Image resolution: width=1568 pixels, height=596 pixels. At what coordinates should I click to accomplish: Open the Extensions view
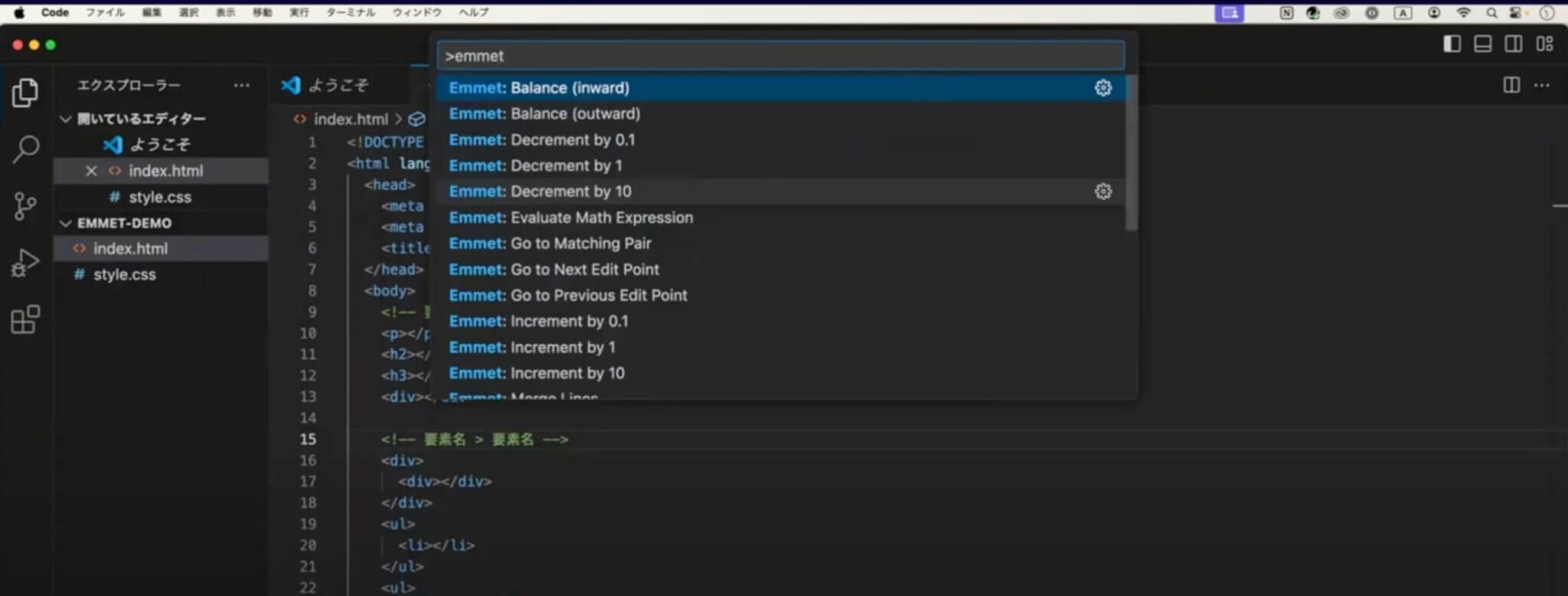pos(25,319)
